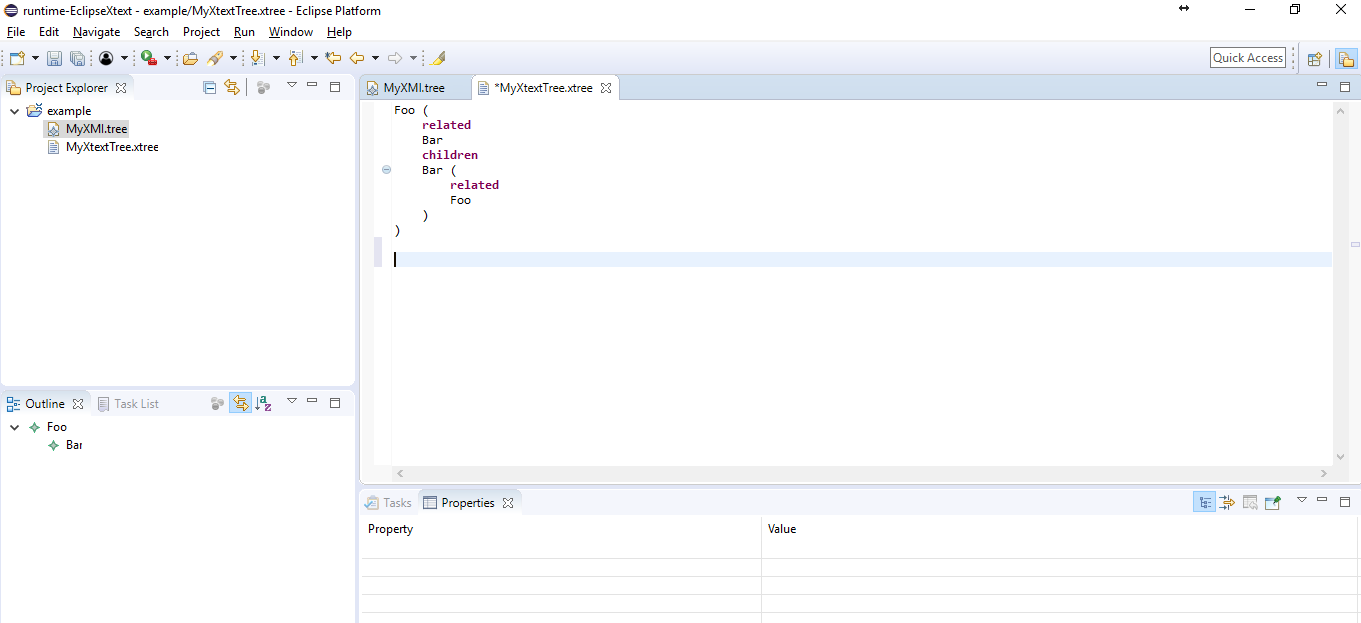Image resolution: width=1361 pixels, height=623 pixels.
Task: Click the Focus on Active Task icon in Project Explorer
Action: point(263,87)
